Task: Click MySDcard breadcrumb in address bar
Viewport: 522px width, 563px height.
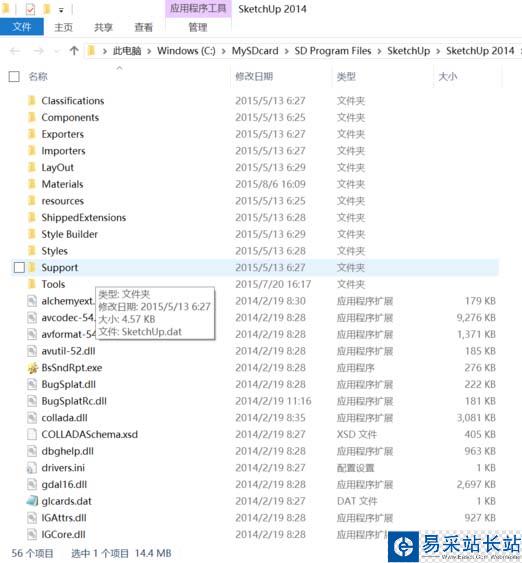Action: pyautogui.click(x=255, y=51)
